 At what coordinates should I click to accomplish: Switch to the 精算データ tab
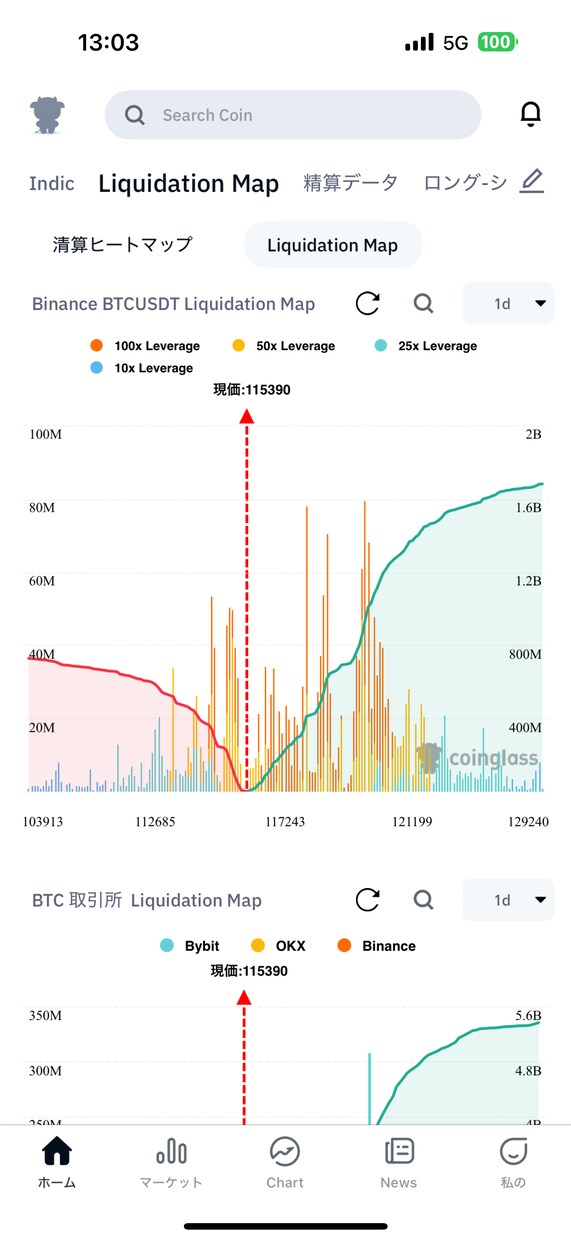click(351, 183)
